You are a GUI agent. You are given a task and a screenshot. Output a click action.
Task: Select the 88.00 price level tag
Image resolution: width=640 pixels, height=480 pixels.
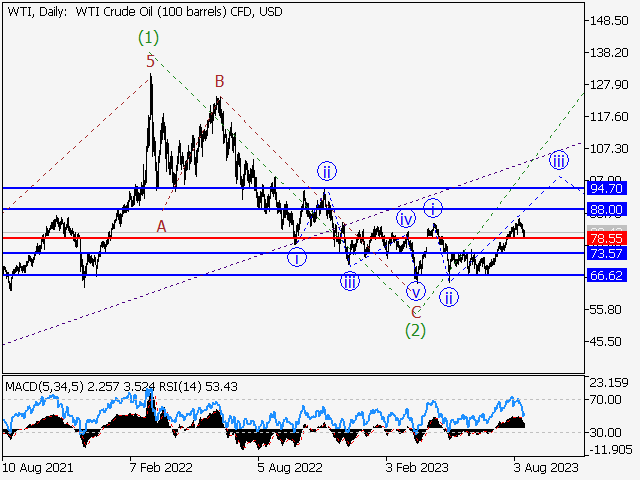(607, 210)
